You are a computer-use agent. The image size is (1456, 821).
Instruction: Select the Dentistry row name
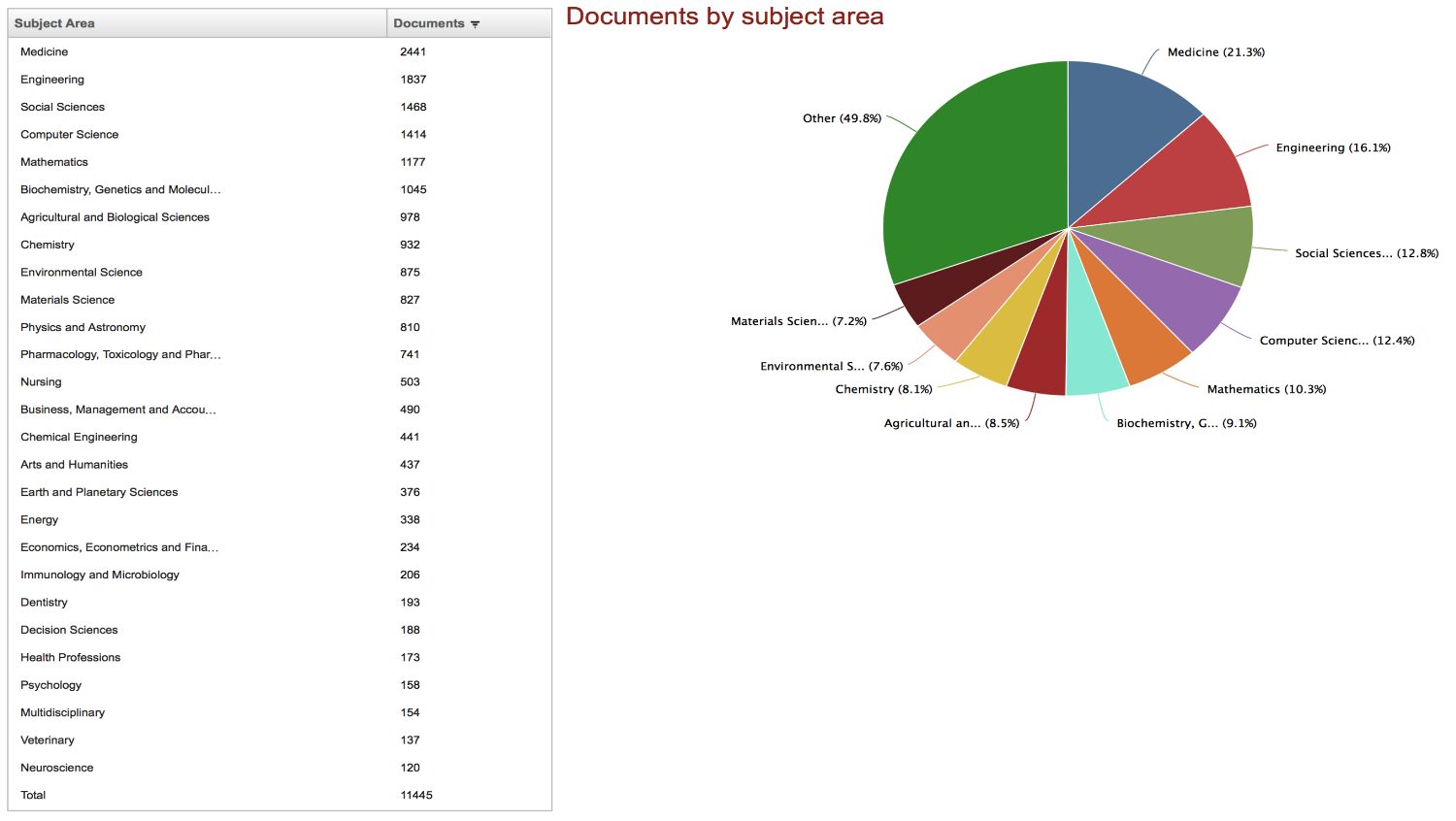coord(44,603)
